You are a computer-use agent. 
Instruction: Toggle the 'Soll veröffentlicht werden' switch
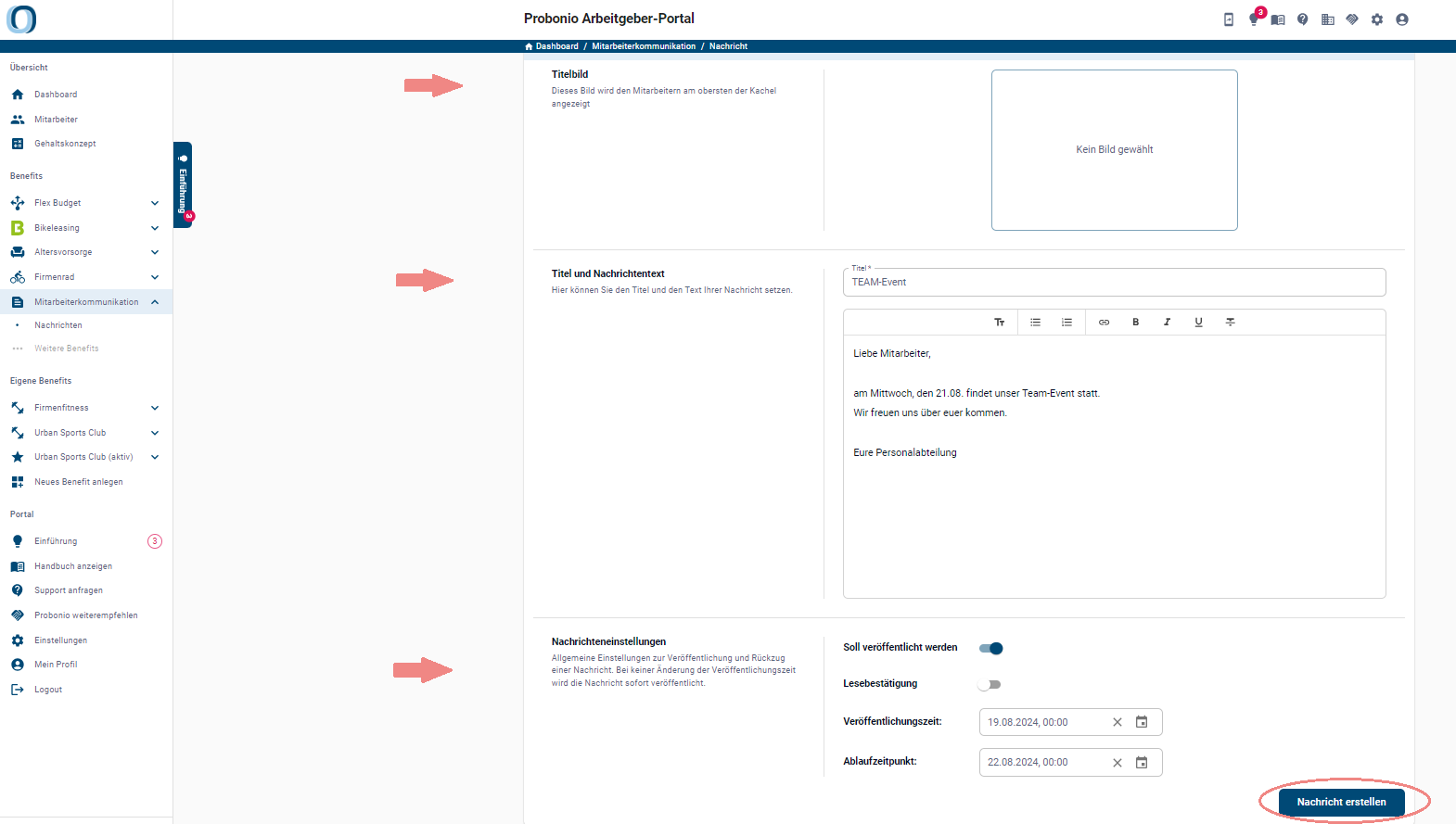(991, 648)
